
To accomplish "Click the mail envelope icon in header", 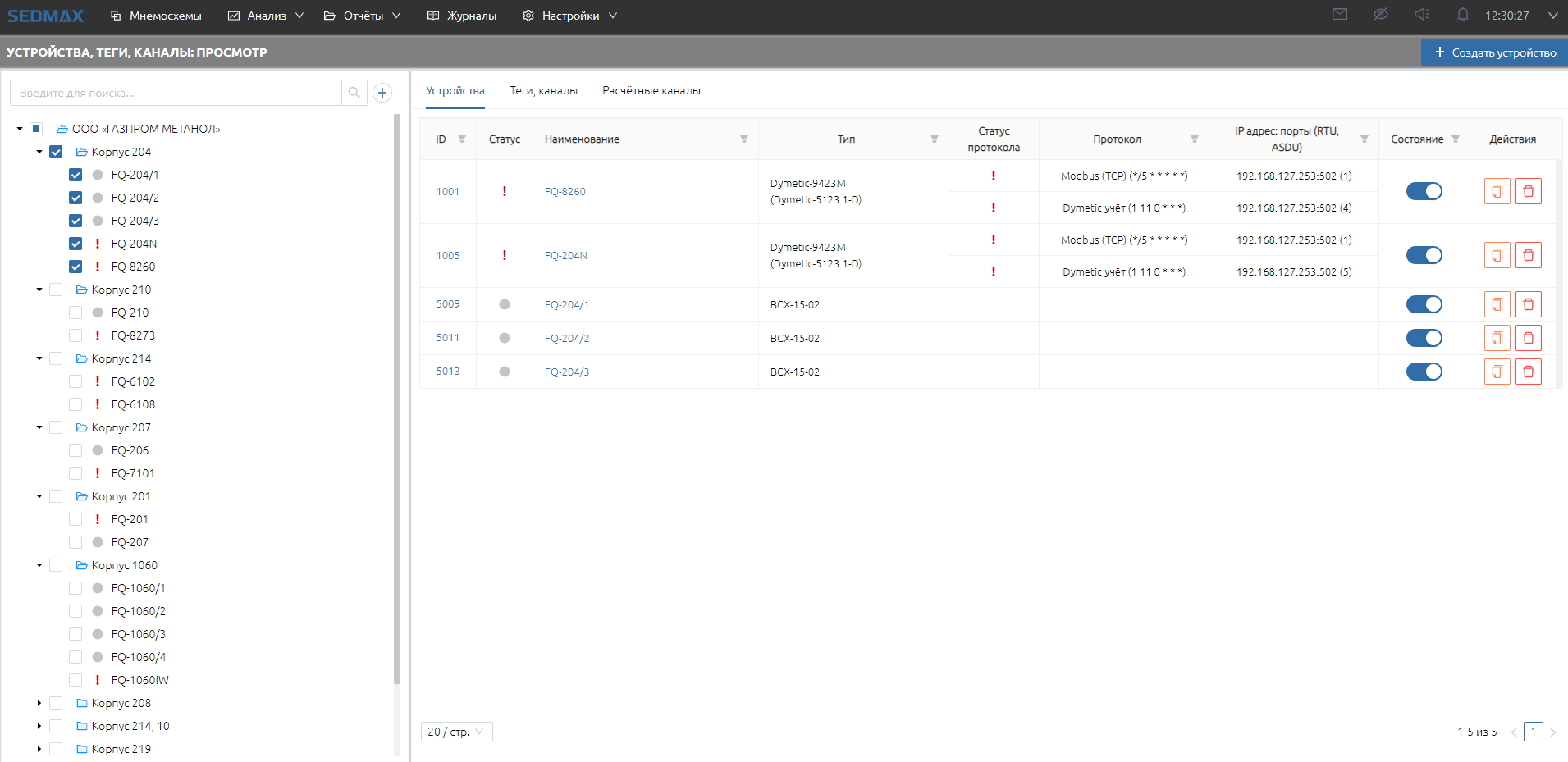I will pos(1339,15).
